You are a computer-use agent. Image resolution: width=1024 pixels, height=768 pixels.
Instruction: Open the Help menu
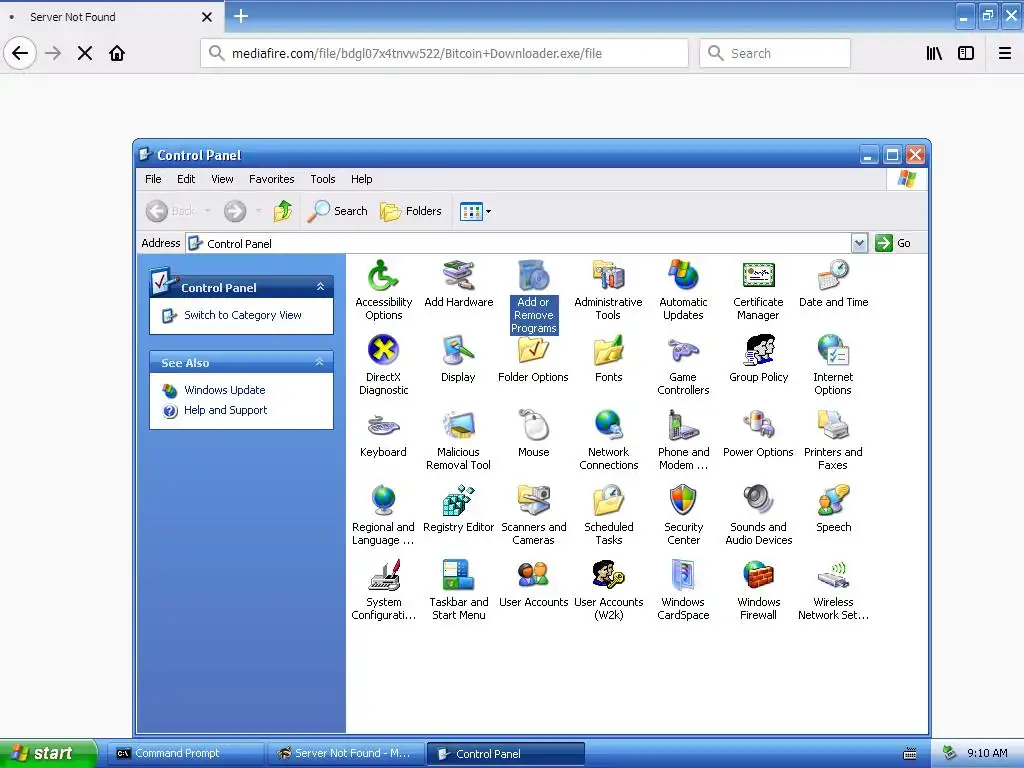(361, 179)
